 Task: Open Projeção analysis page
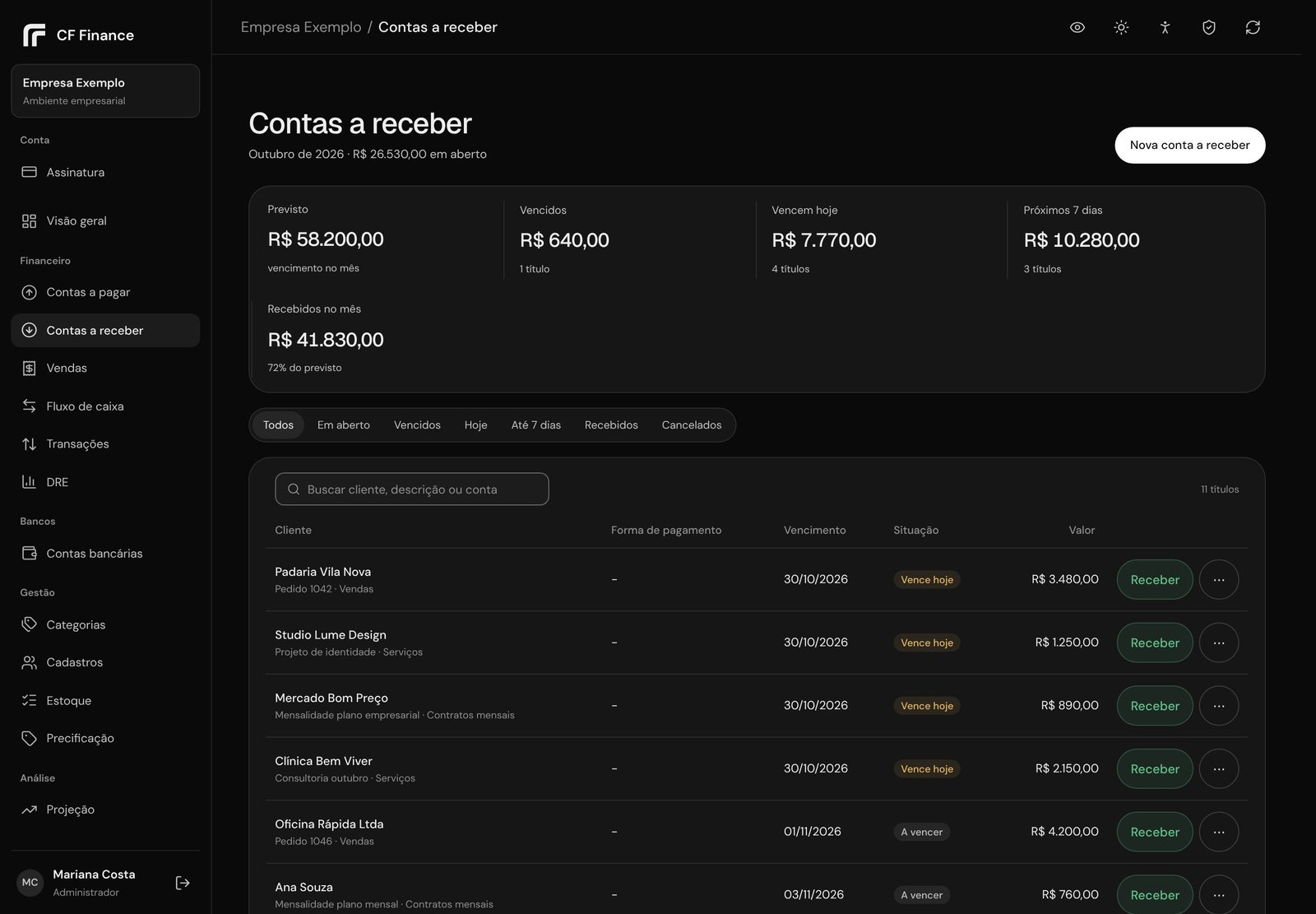pos(105,810)
